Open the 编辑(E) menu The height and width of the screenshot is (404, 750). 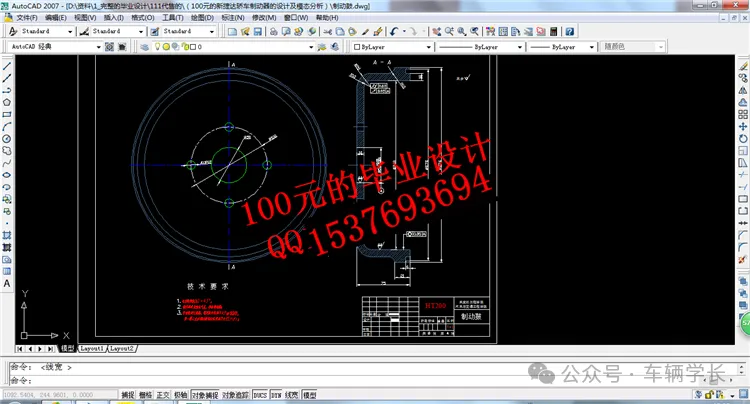55,18
